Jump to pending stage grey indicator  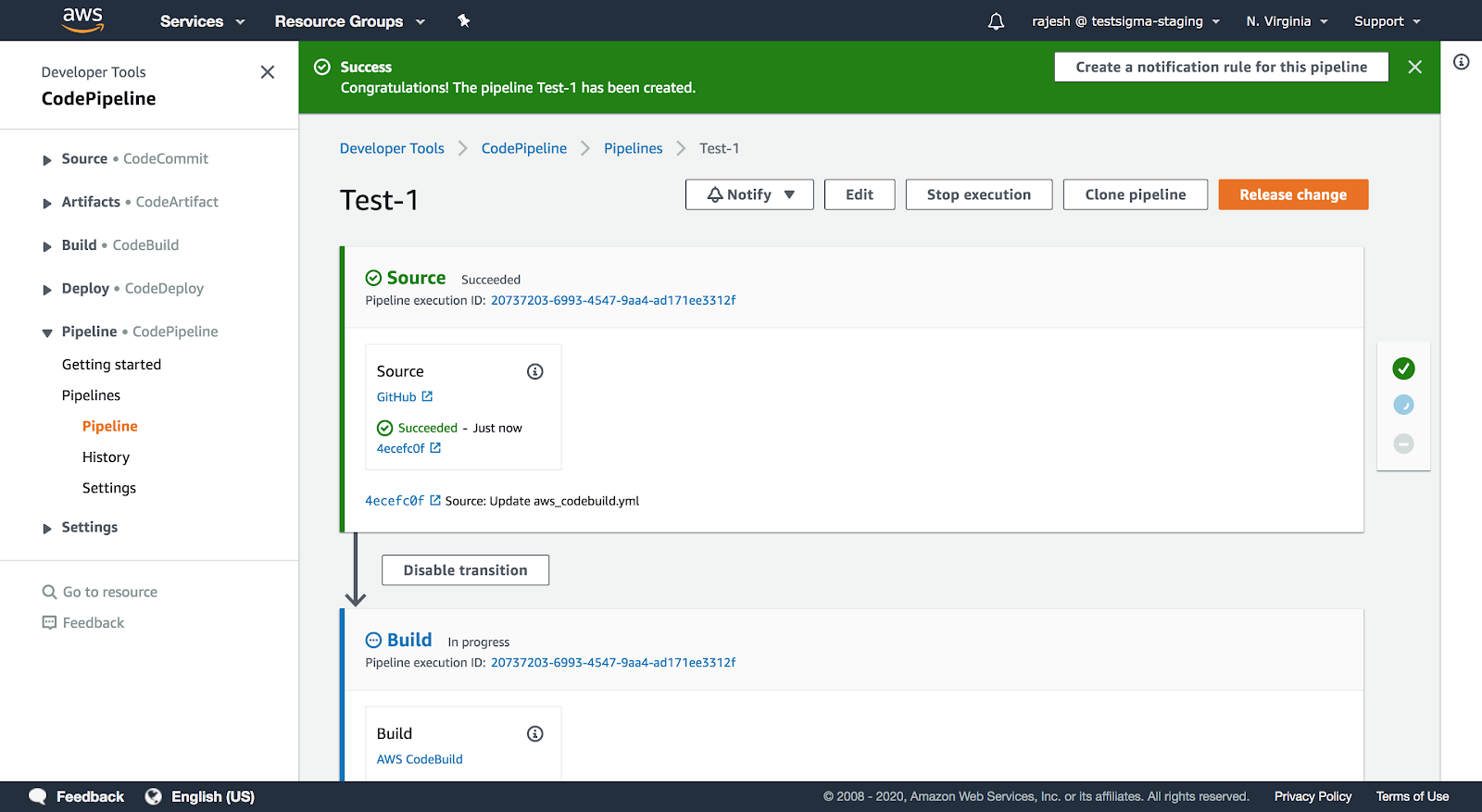pos(1403,443)
